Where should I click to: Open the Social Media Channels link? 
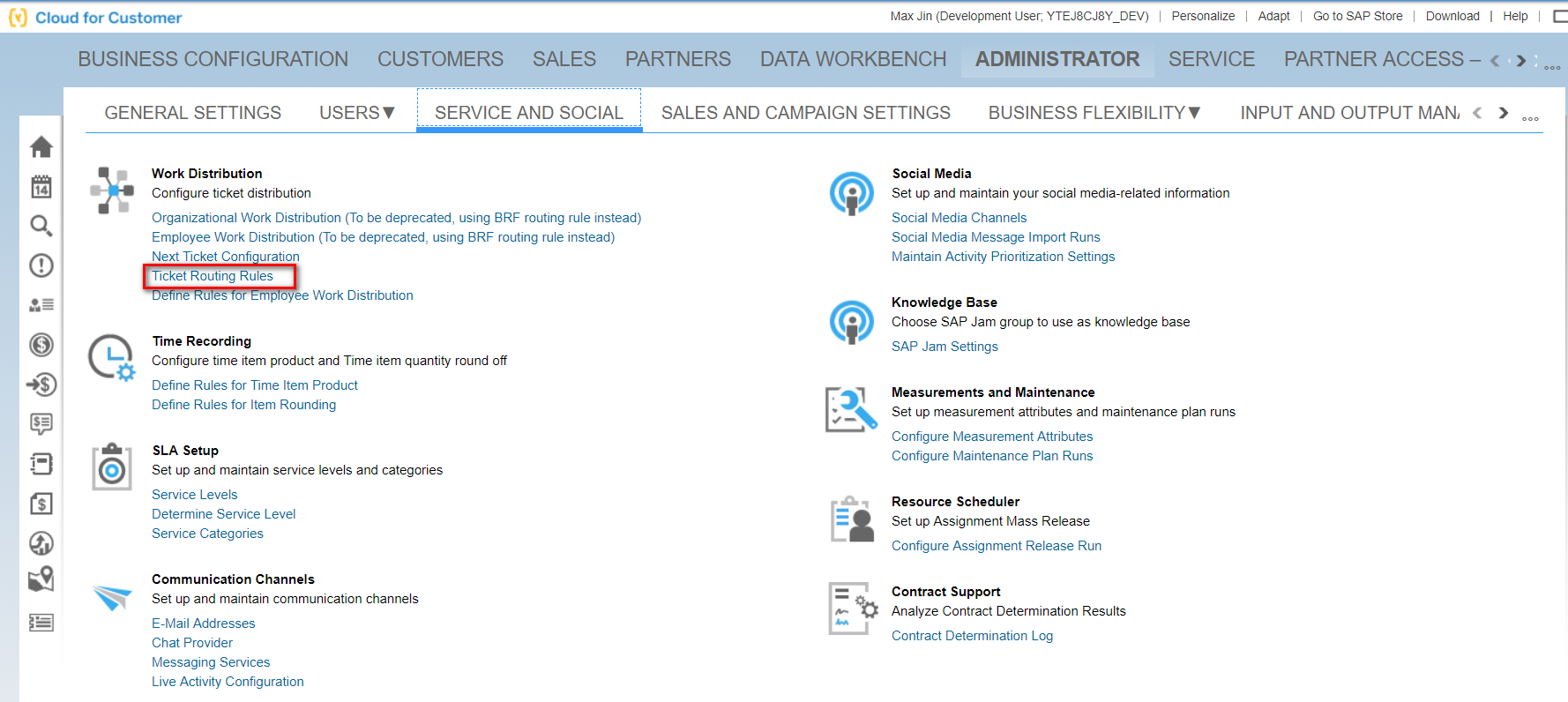959,218
